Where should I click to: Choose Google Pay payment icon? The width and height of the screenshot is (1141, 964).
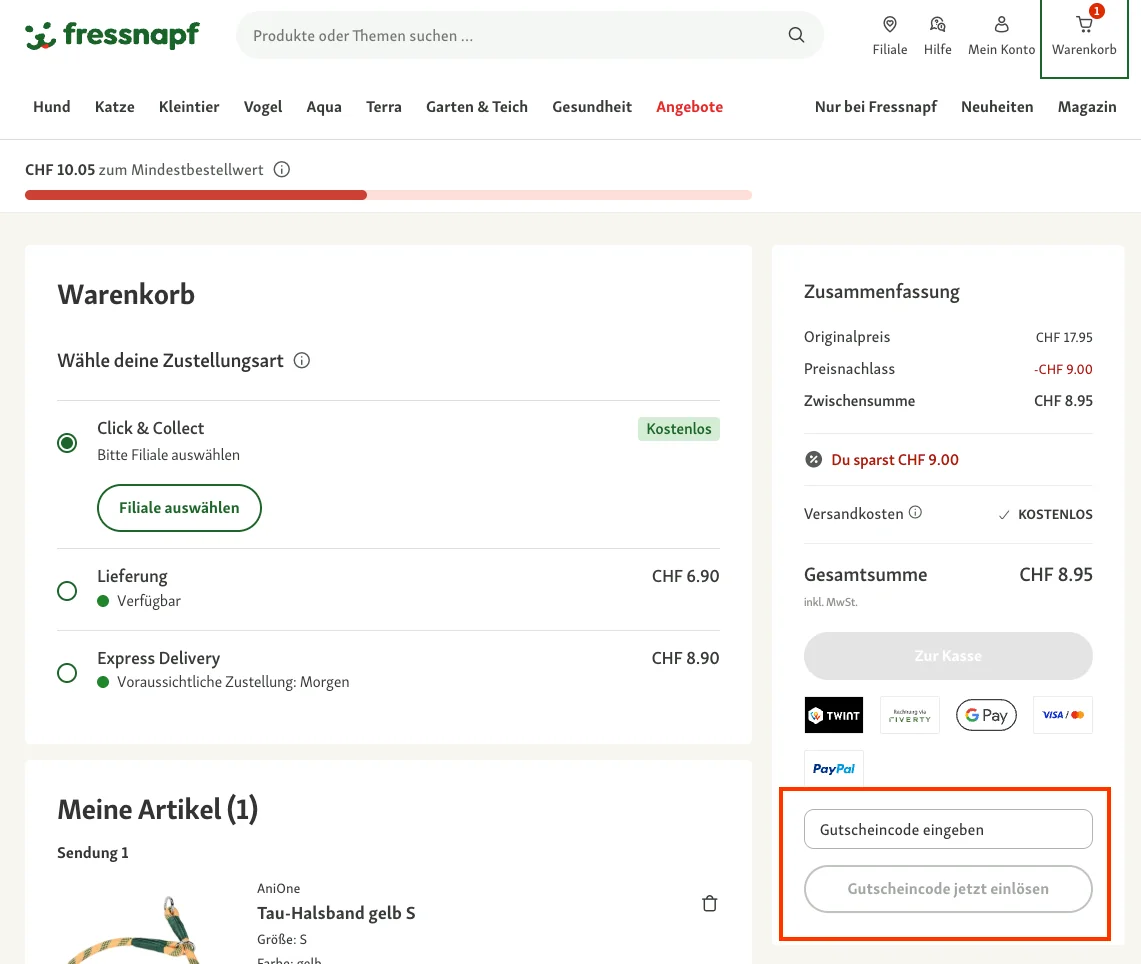986,715
